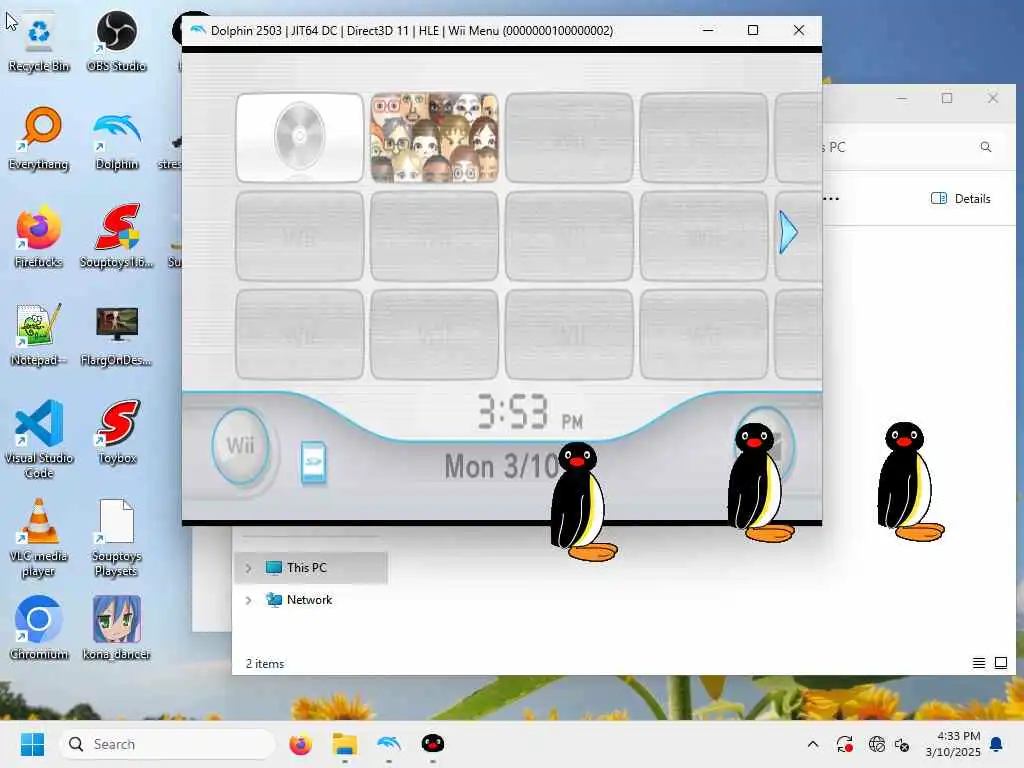This screenshot has height=768, width=1024.
Task: Open the Chromium desktop icon
Action: pos(39,628)
